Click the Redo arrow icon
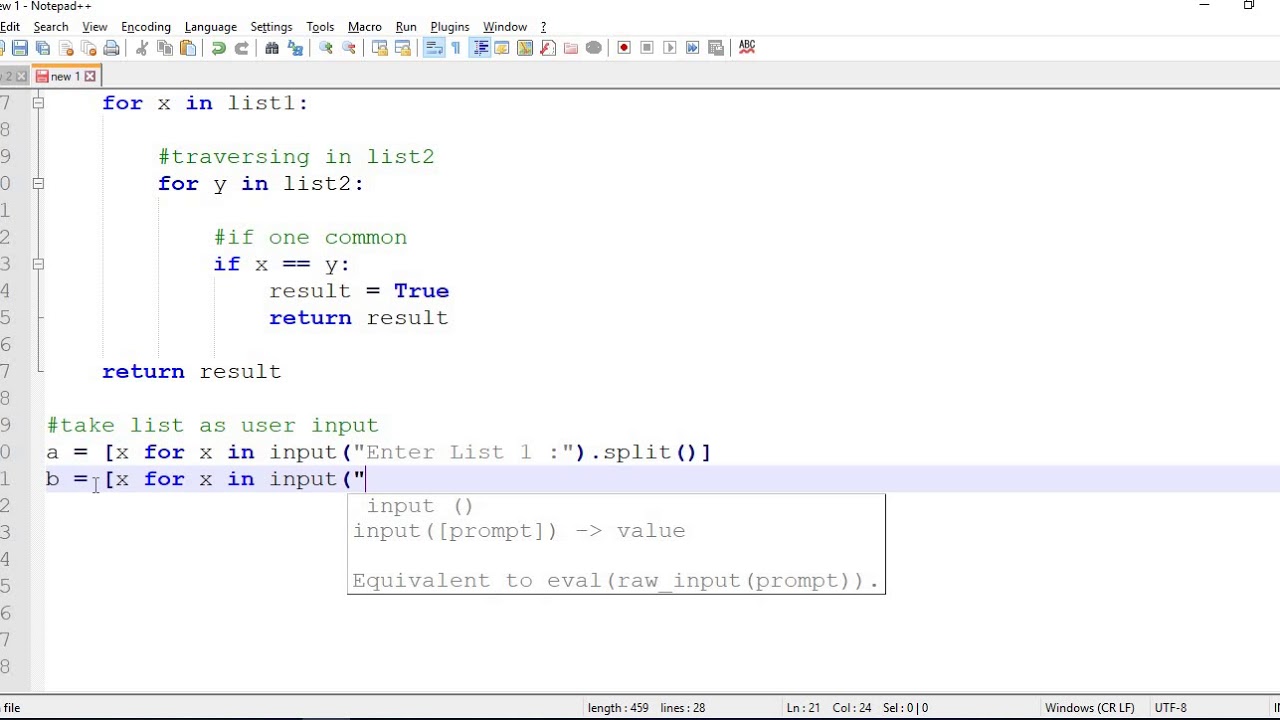 (x=241, y=47)
